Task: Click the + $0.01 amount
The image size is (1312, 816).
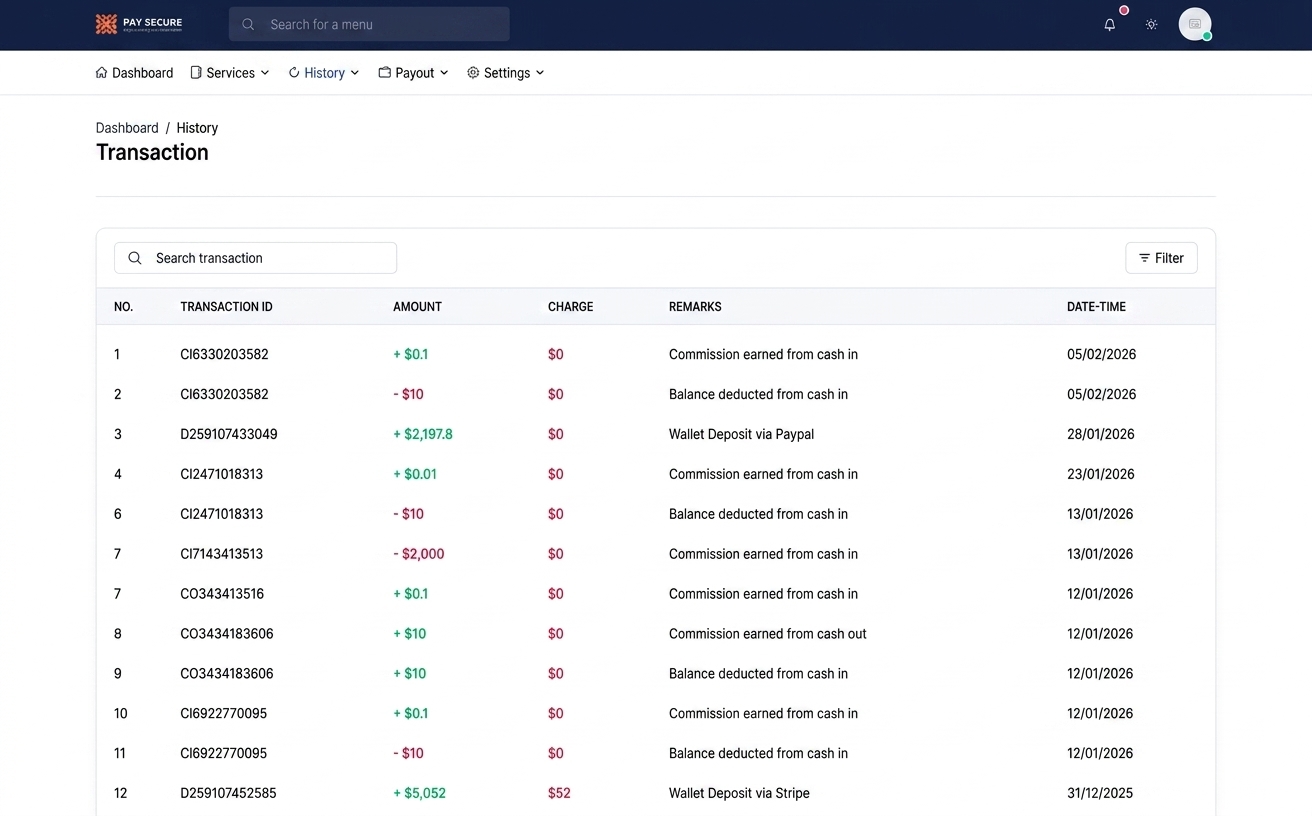Action: pos(415,474)
